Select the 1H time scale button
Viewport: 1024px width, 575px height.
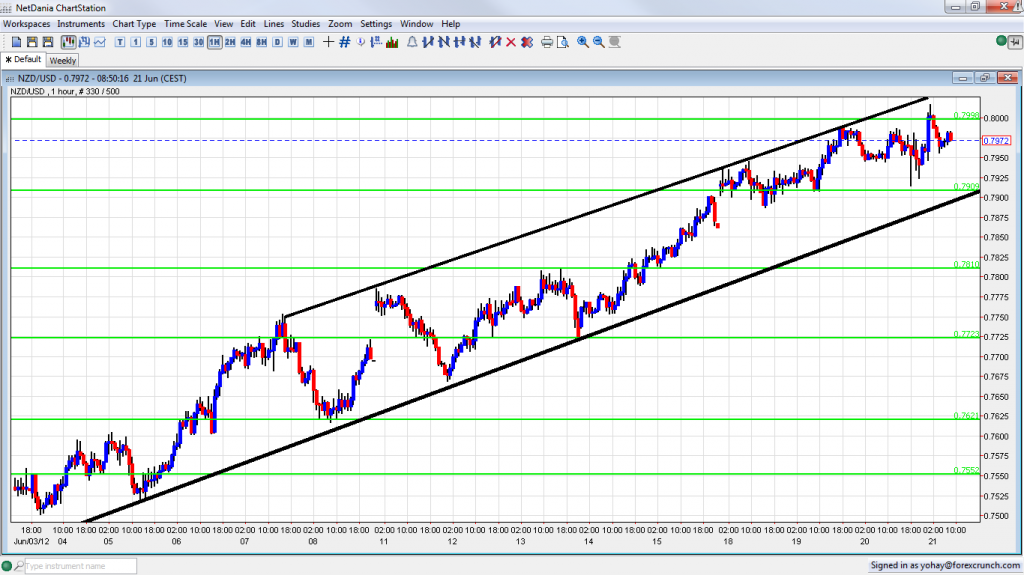[214, 42]
